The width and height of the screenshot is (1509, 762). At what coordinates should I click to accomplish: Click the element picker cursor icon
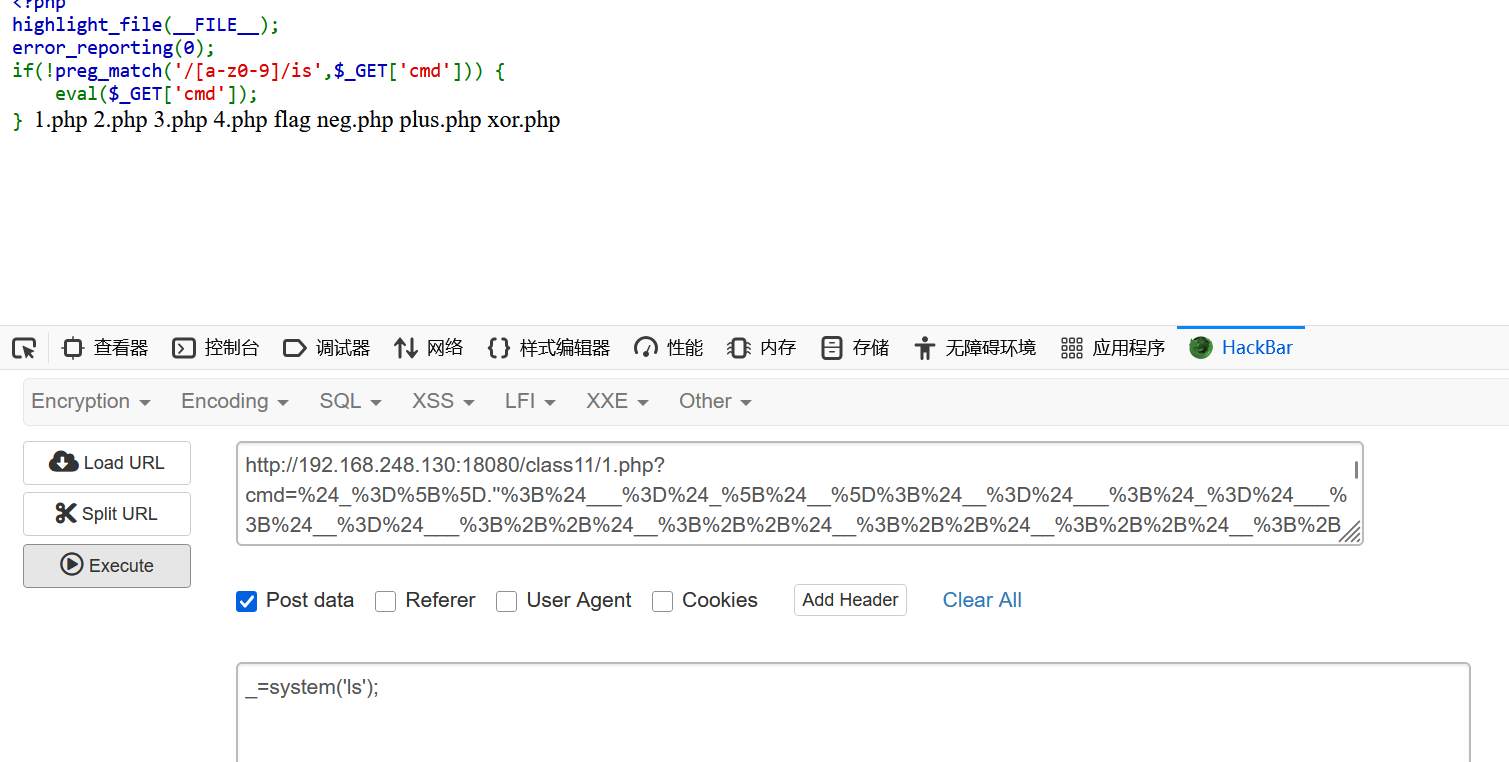(24, 348)
